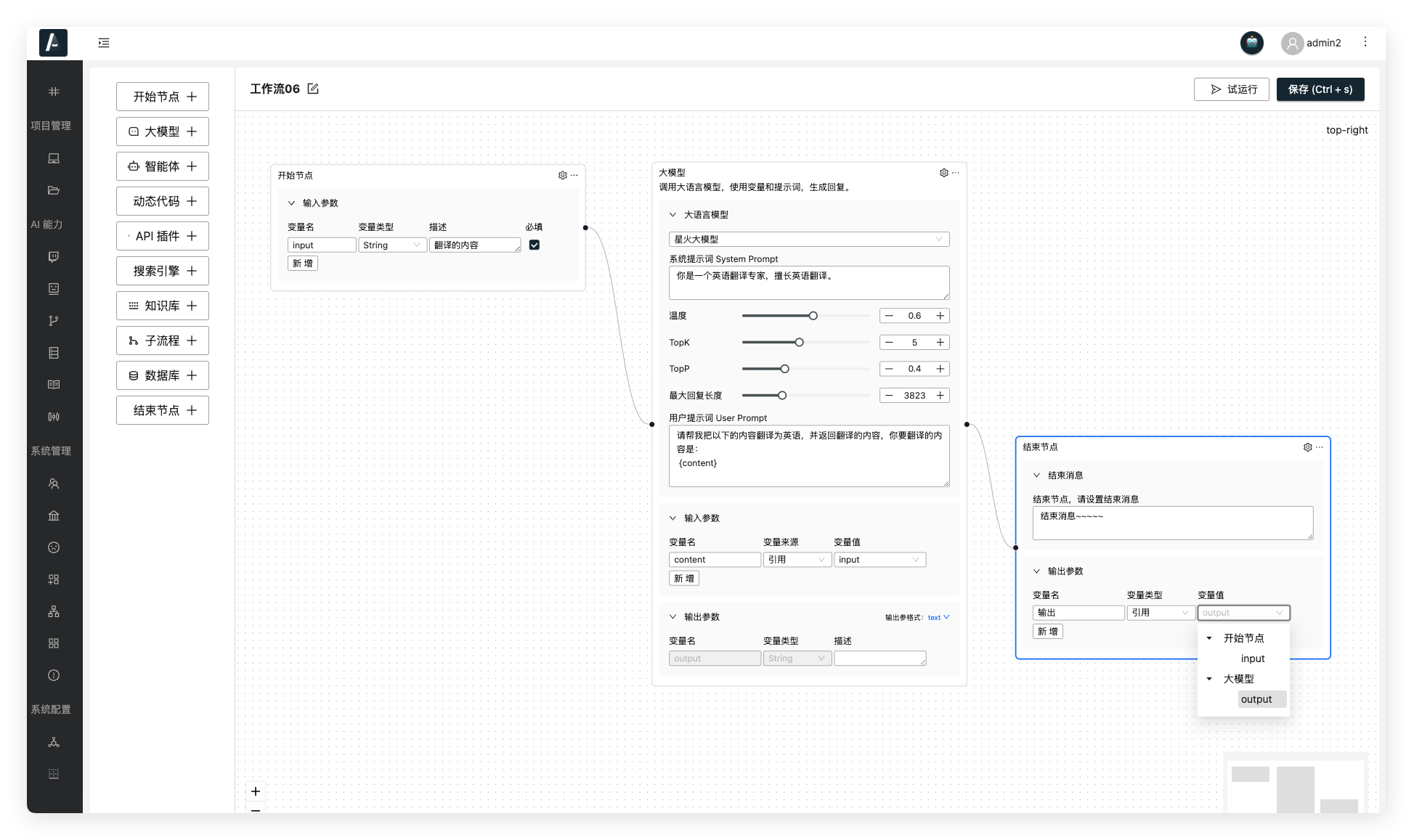This screenshot has width=1414, height=840.
Task: Open the add-apps grid icon in sidebar
Action: [54, 579]
